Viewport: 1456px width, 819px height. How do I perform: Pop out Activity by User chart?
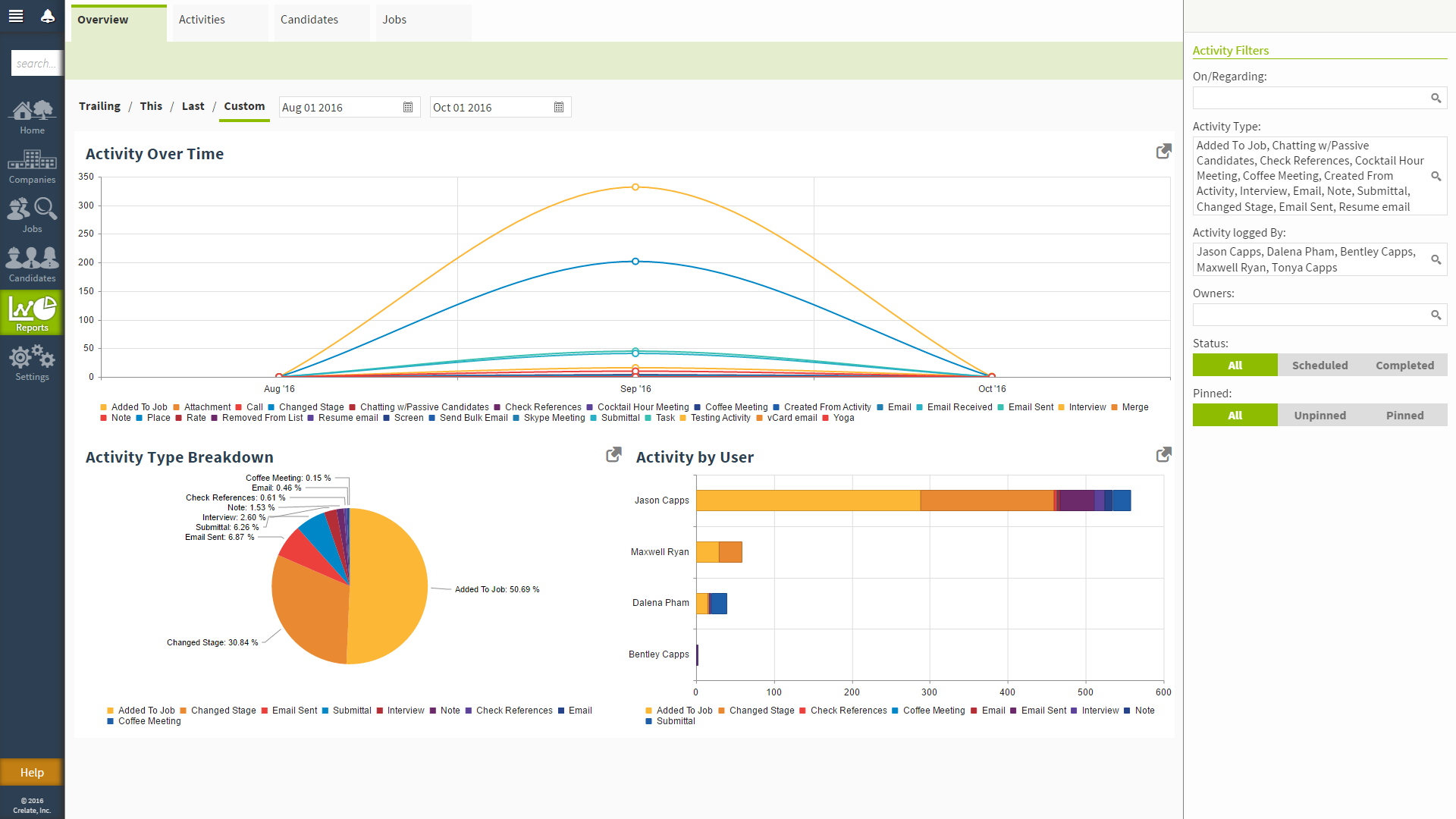click(x=1163, y=455)
